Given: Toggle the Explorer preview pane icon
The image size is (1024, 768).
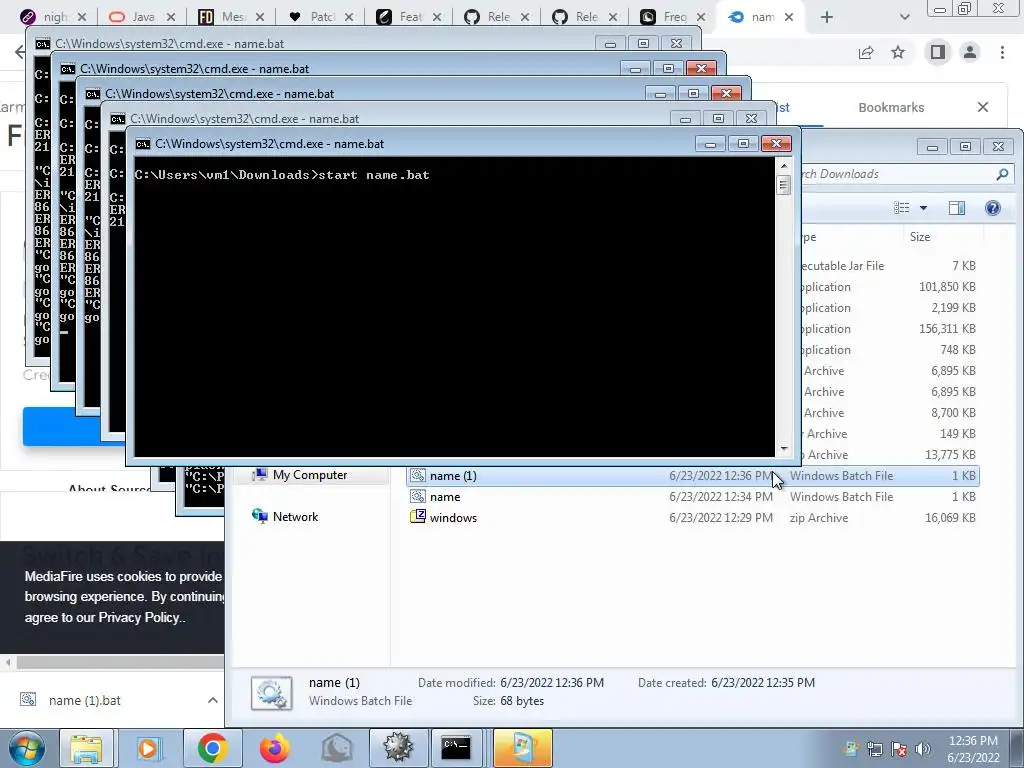Looking at the screenshot, I should coord(957,208).
